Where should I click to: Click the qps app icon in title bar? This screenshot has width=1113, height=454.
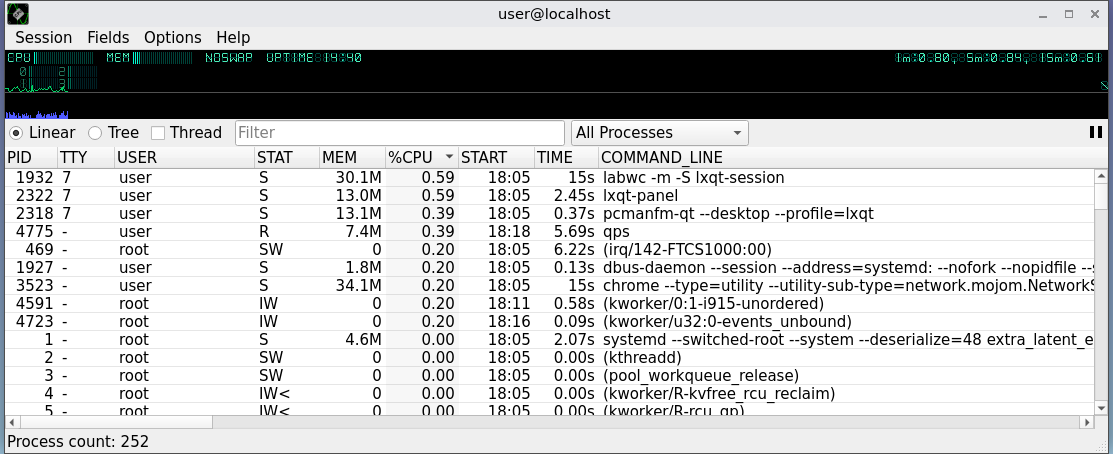(x=17, y=14)
